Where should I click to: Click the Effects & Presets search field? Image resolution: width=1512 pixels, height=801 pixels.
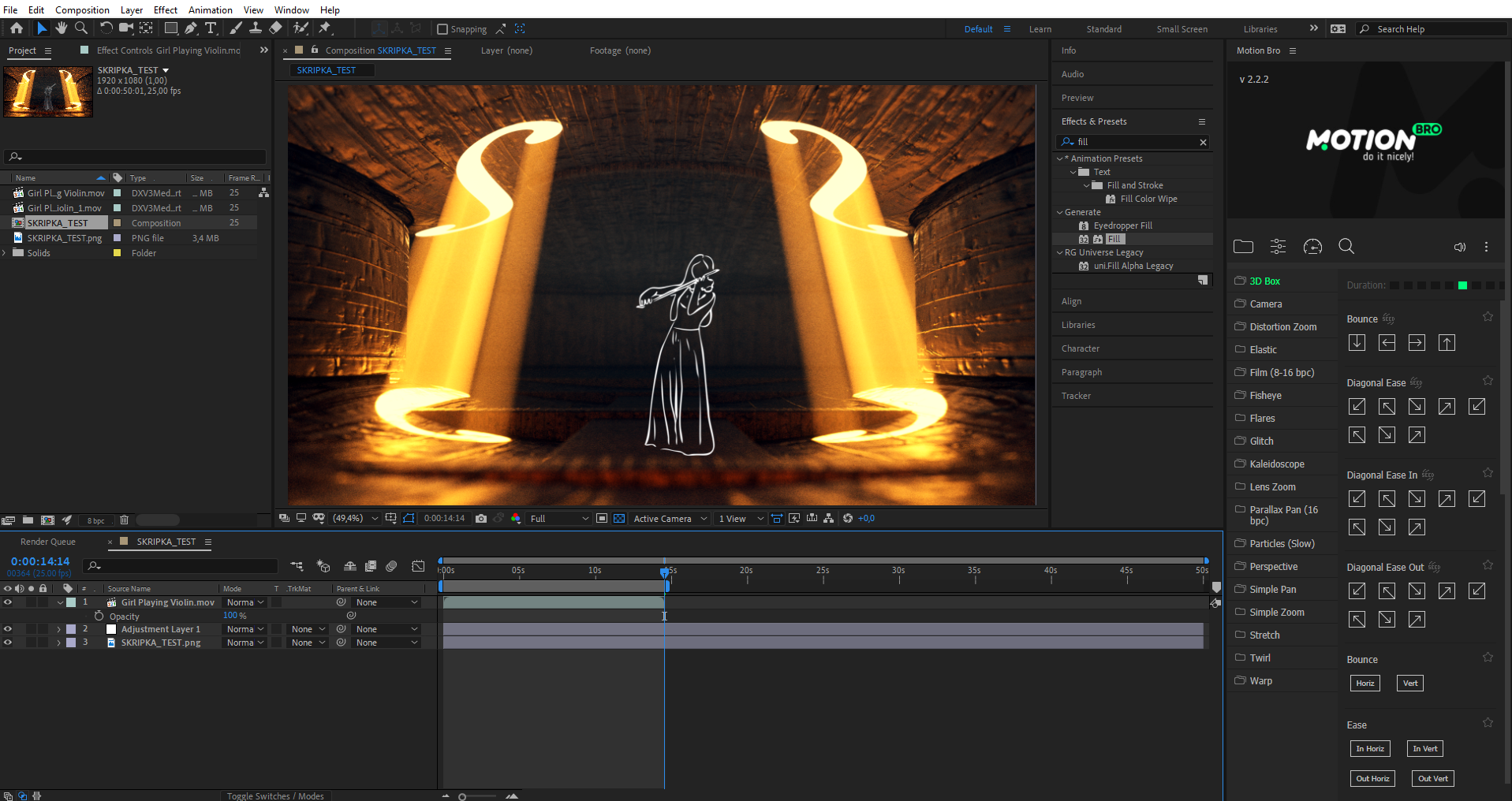tap(1136, 142)
